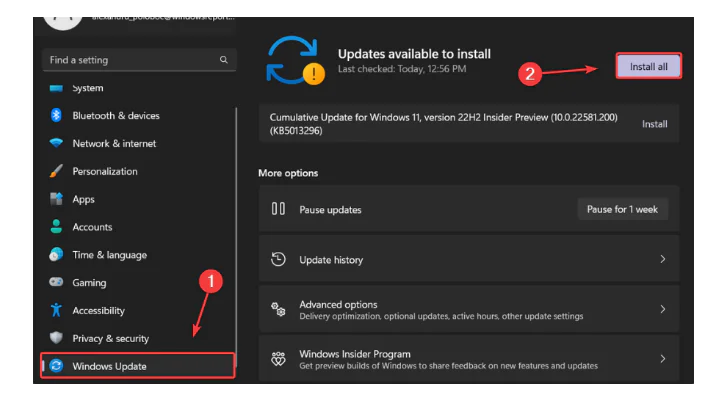Image resolution: width=711 pixels, height=395 pixels.
Task: Click the large update status sync icon
Action: (295, 60)
